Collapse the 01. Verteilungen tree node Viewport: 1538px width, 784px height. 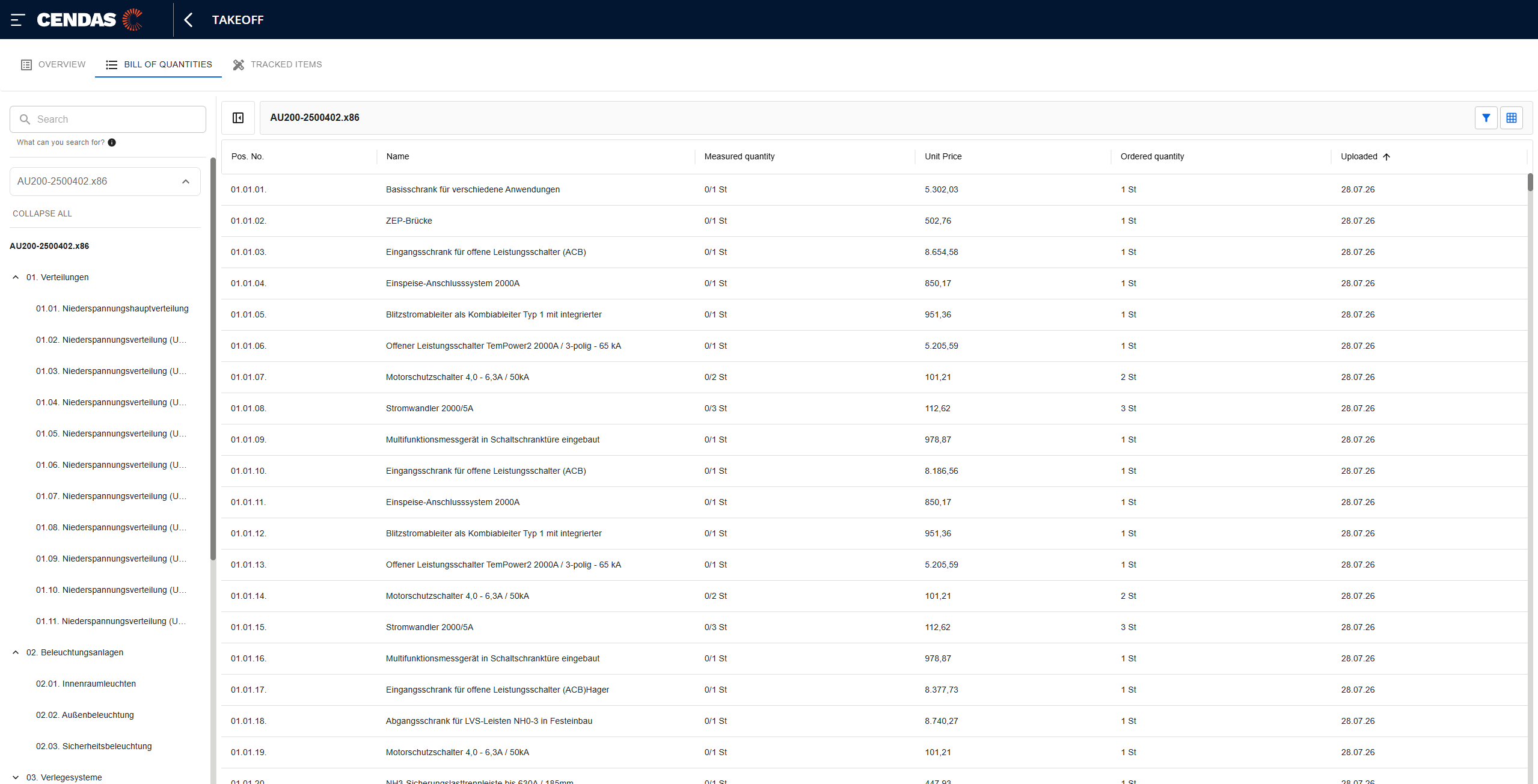(16, 277)
